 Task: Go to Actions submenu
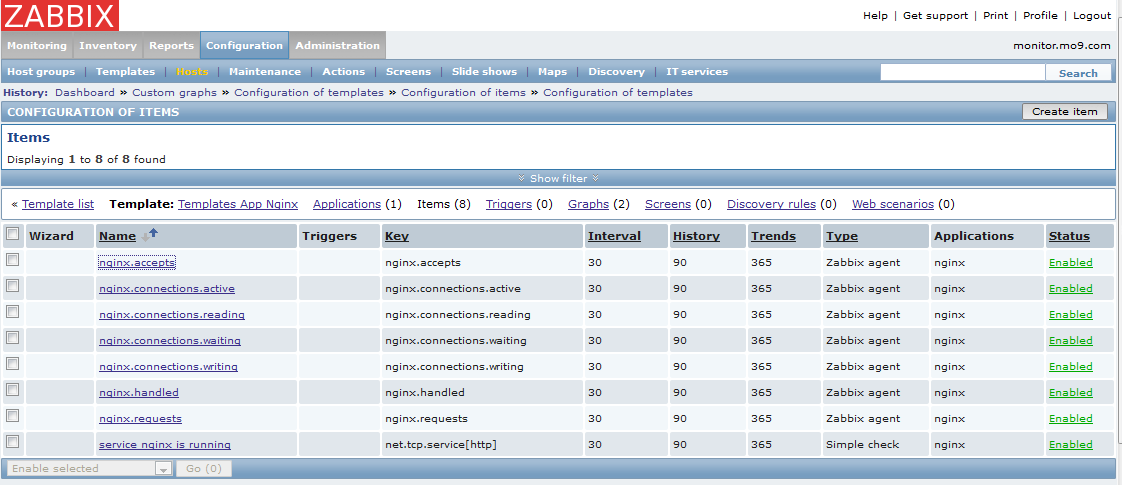(x=343, y=72)
